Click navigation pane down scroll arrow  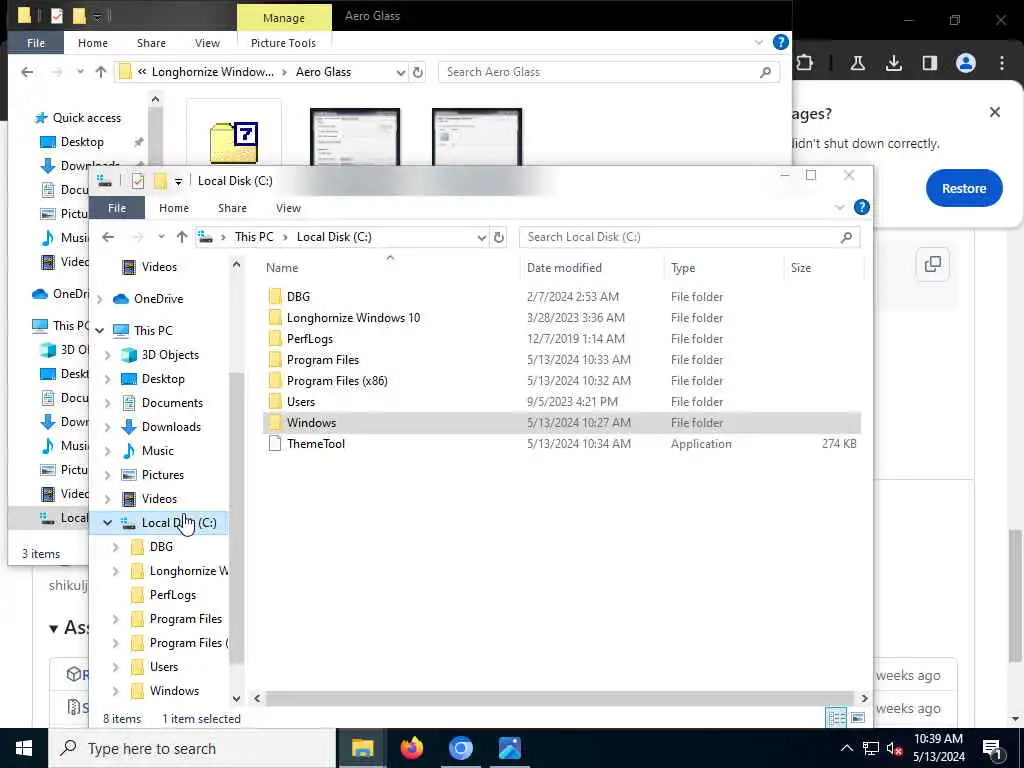[x=236, y=699]
